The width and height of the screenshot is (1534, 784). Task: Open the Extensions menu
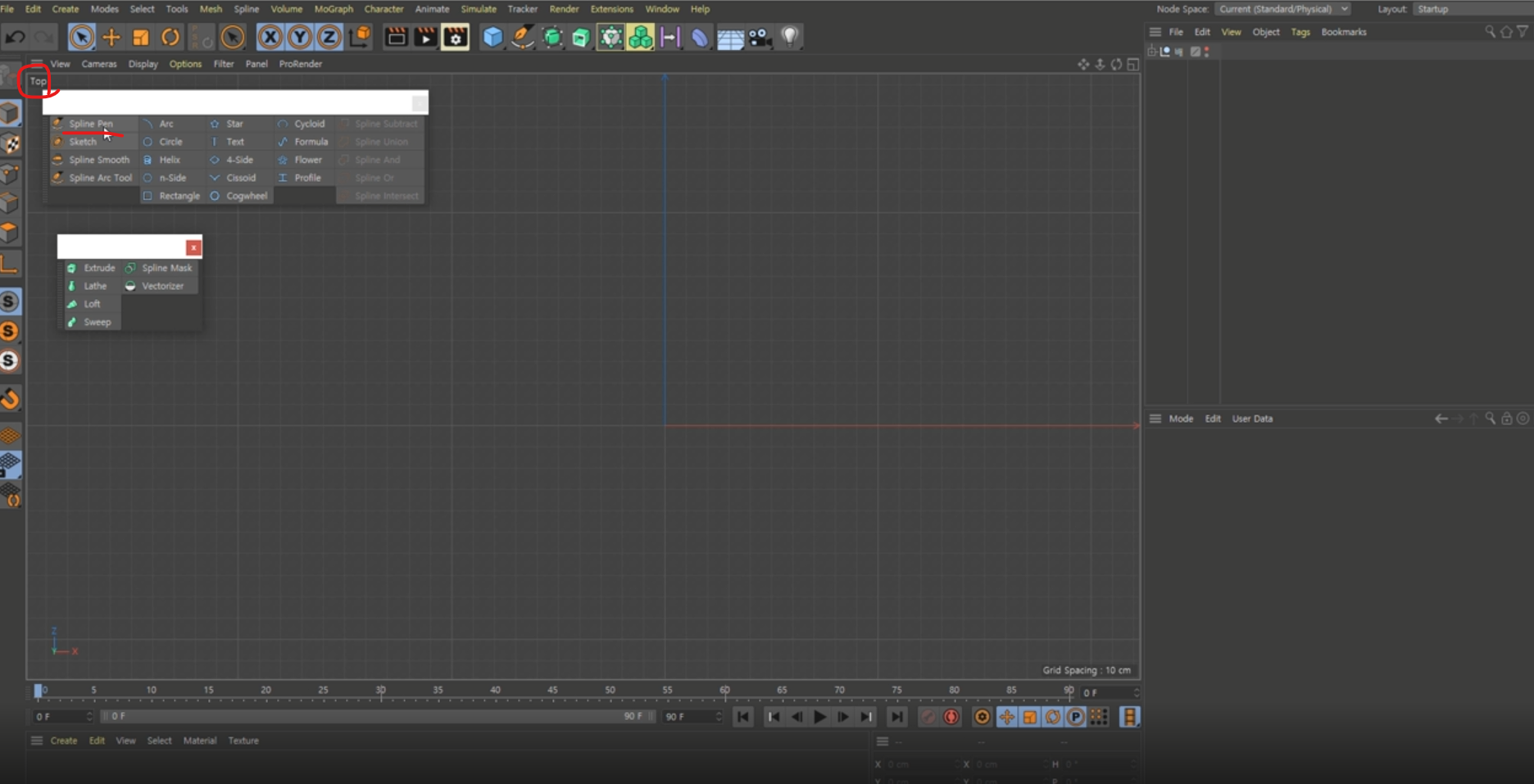click(612, 9)
